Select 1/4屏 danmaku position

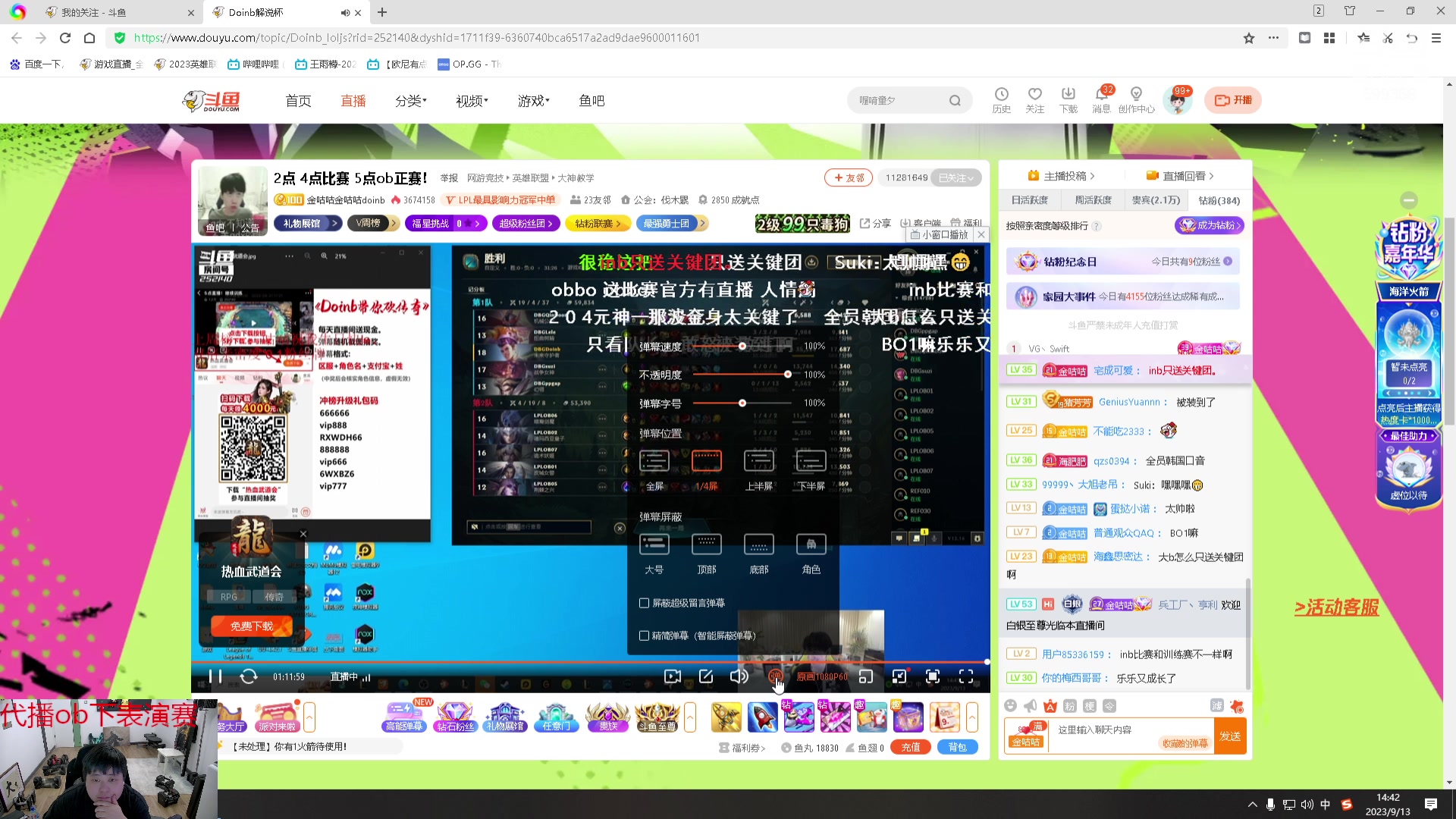click(x=706, y=470)
